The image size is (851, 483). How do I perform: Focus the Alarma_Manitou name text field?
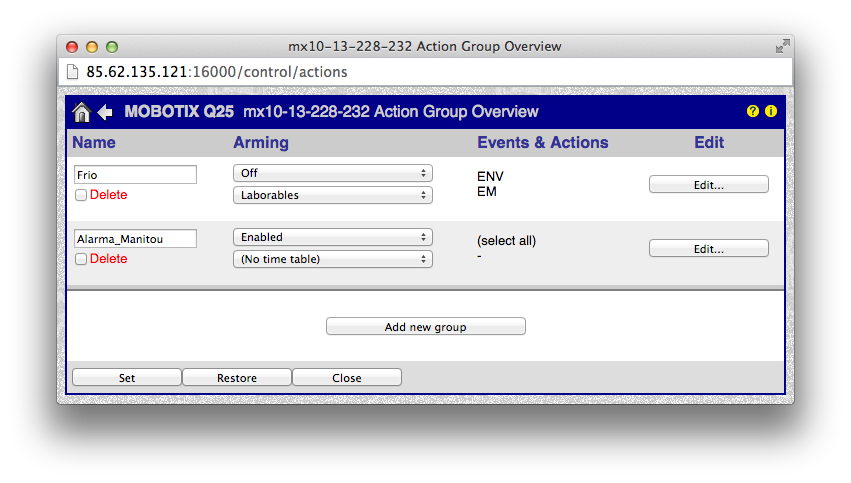click(x=135, y=239)
